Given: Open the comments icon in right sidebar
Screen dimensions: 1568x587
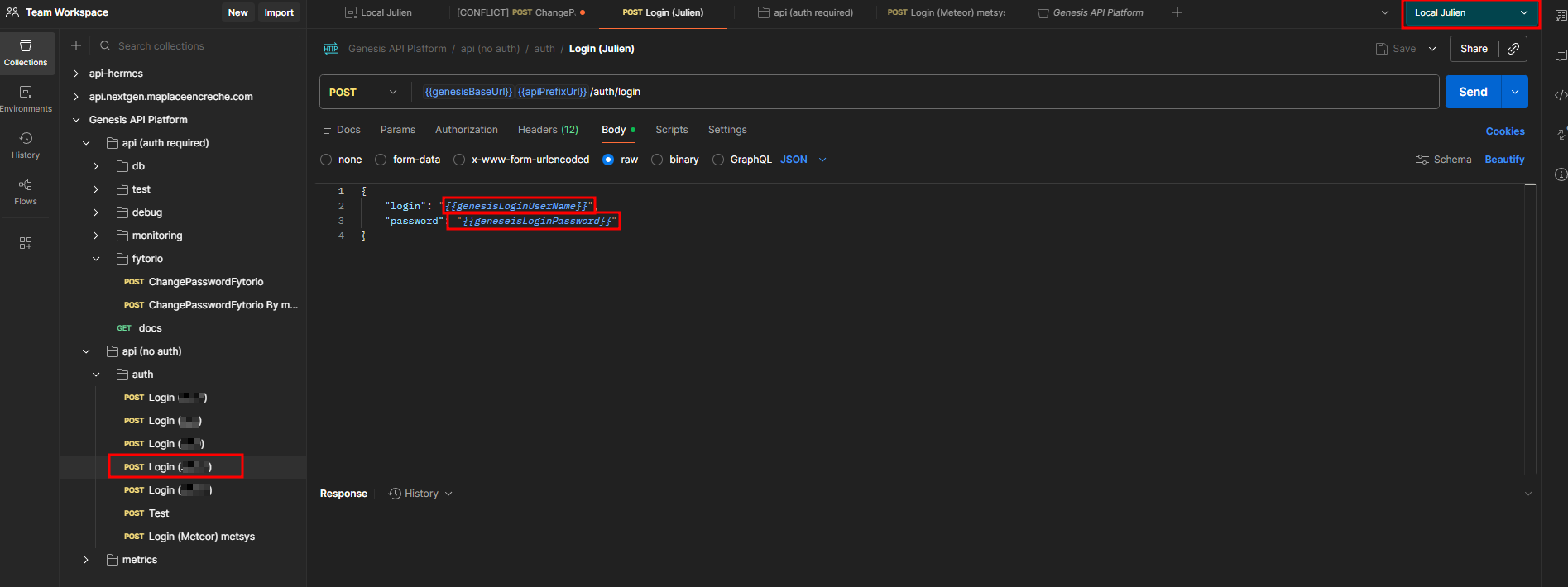Looking at the screenshot, I should point(1561,55).
